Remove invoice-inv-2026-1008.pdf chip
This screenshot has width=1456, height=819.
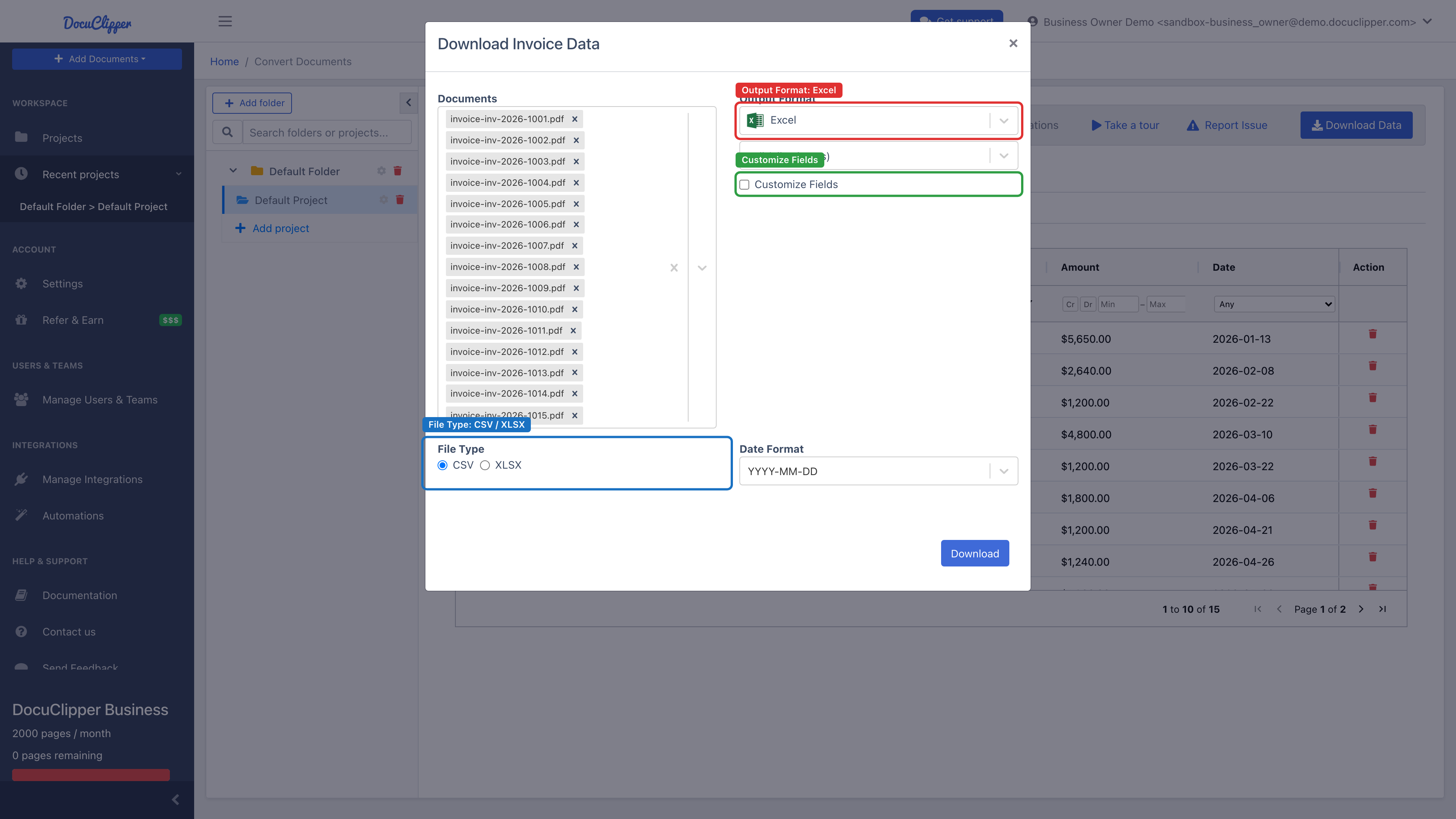tap(576, 267)
